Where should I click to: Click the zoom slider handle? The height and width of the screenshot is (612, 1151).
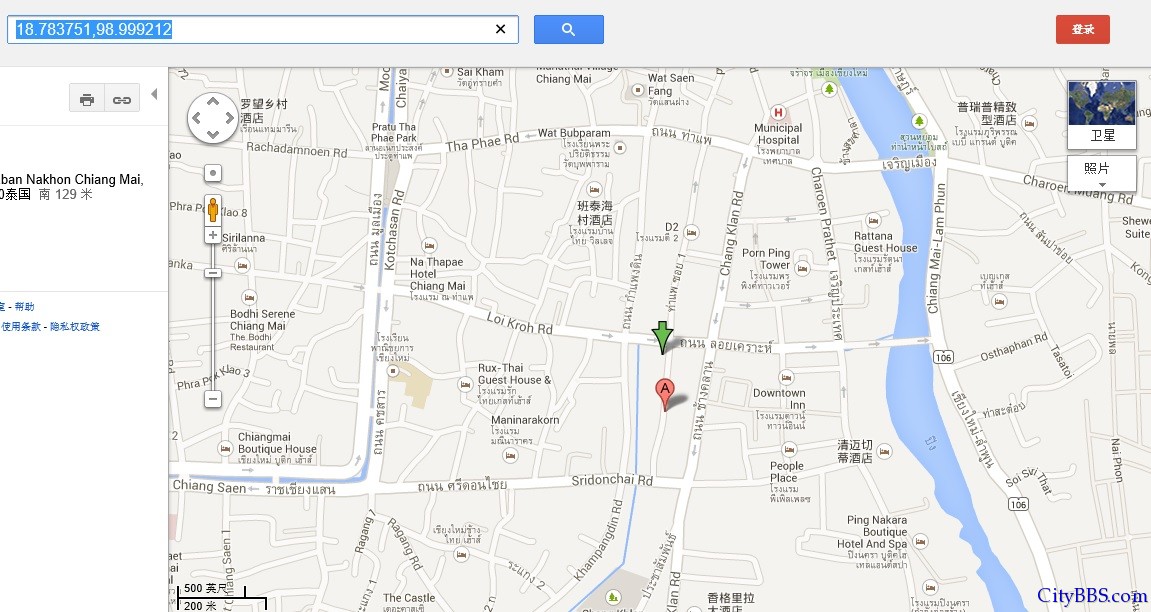213,273
